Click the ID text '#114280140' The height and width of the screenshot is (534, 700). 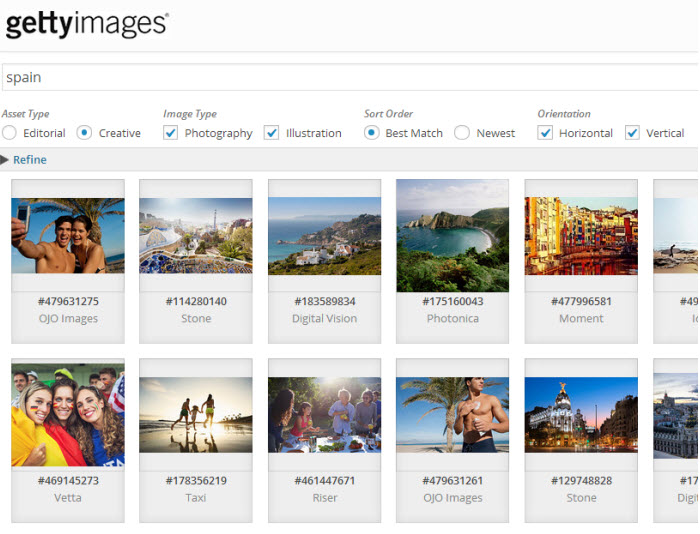(x=196, y=301)
